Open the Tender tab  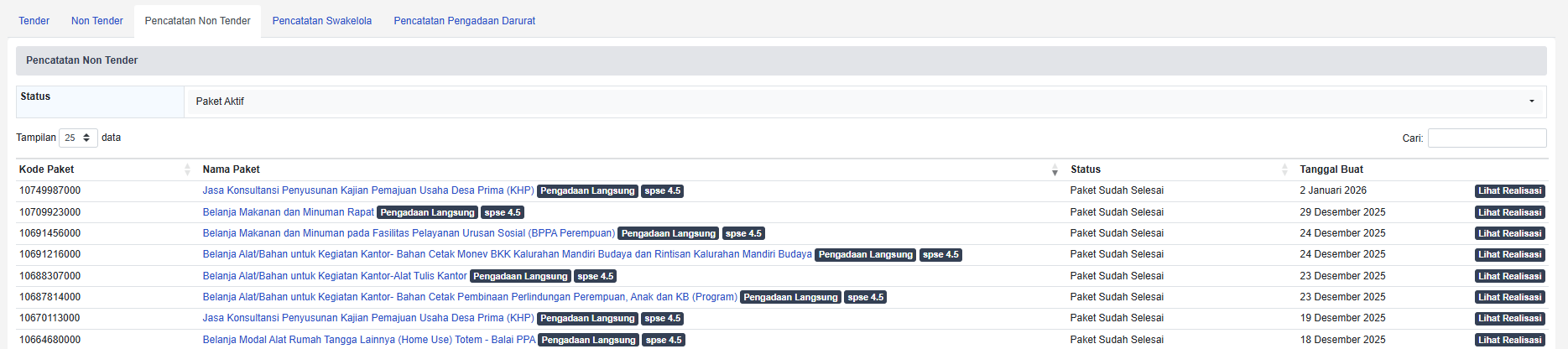[x=34, y=21]
